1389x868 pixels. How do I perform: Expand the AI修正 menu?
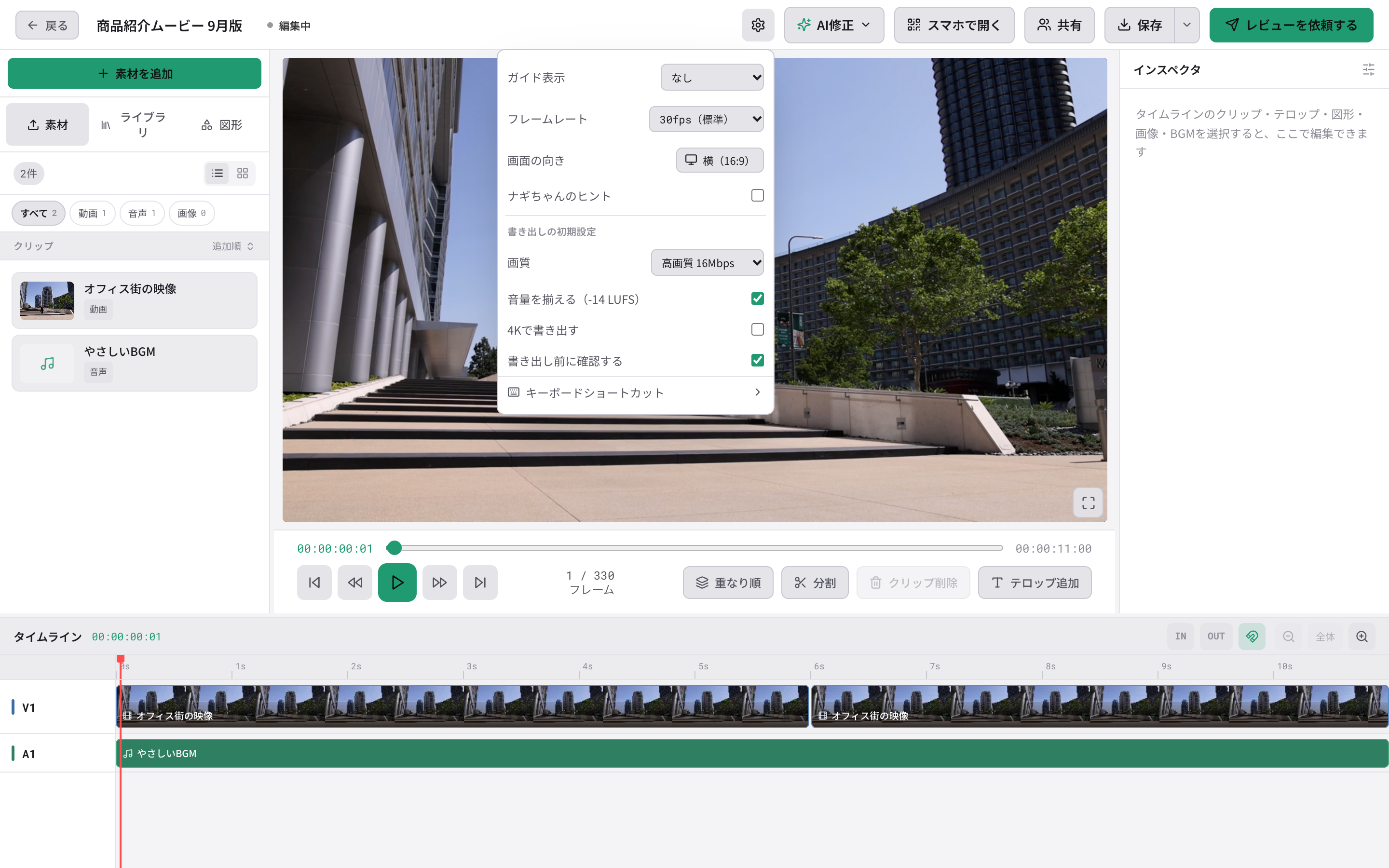tap(834, 25)
